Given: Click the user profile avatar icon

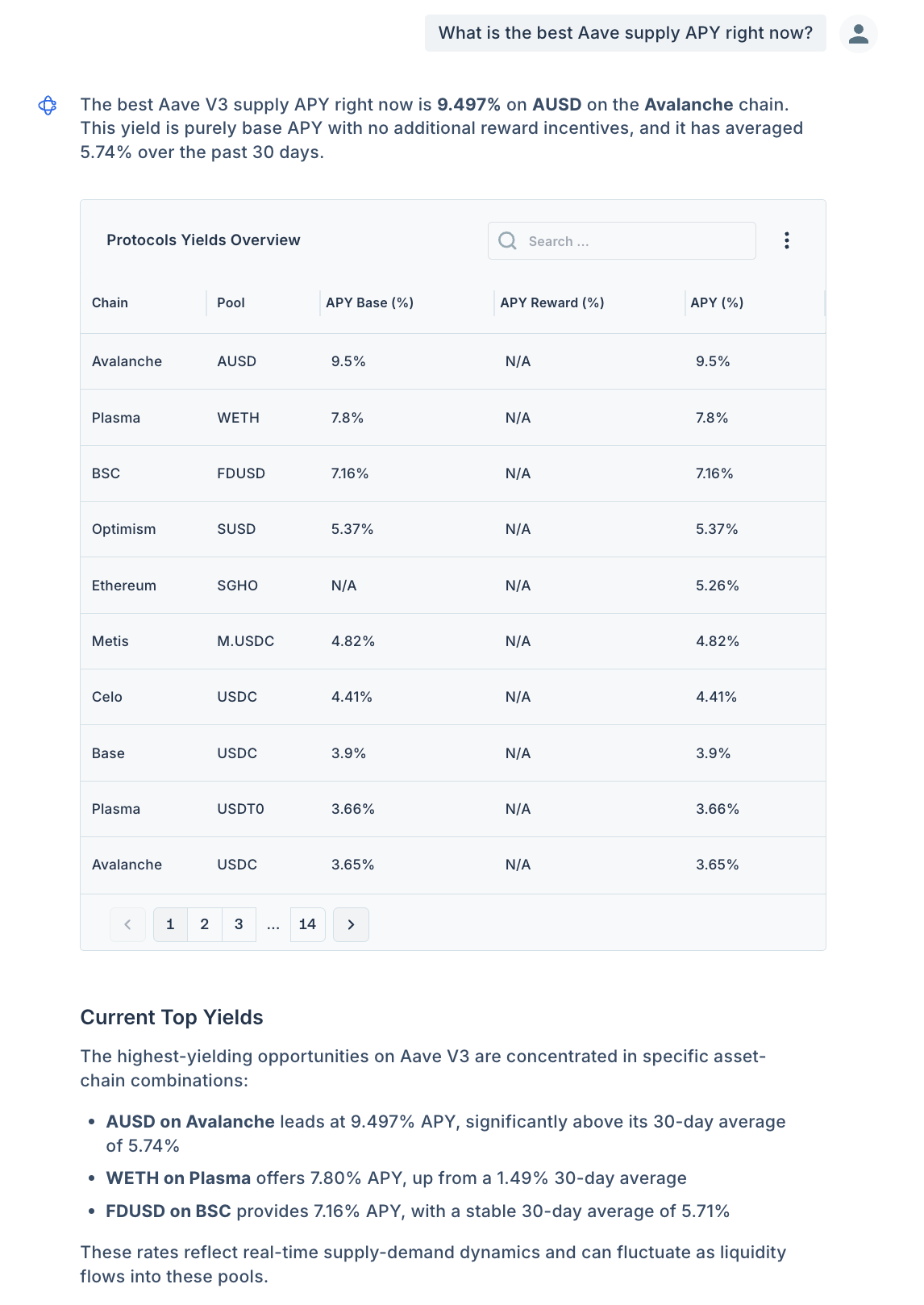Looking at the screenshot, I should click(858, 33).
